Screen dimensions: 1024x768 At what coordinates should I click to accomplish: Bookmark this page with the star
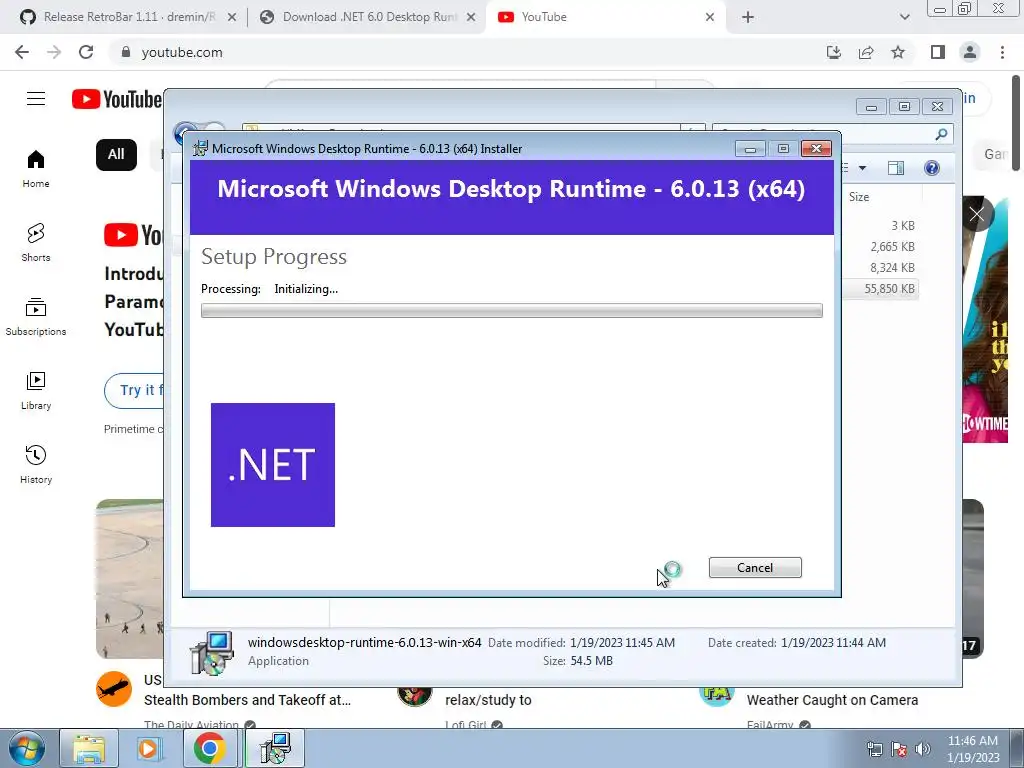pyautogui.click(x=898, y=52)
